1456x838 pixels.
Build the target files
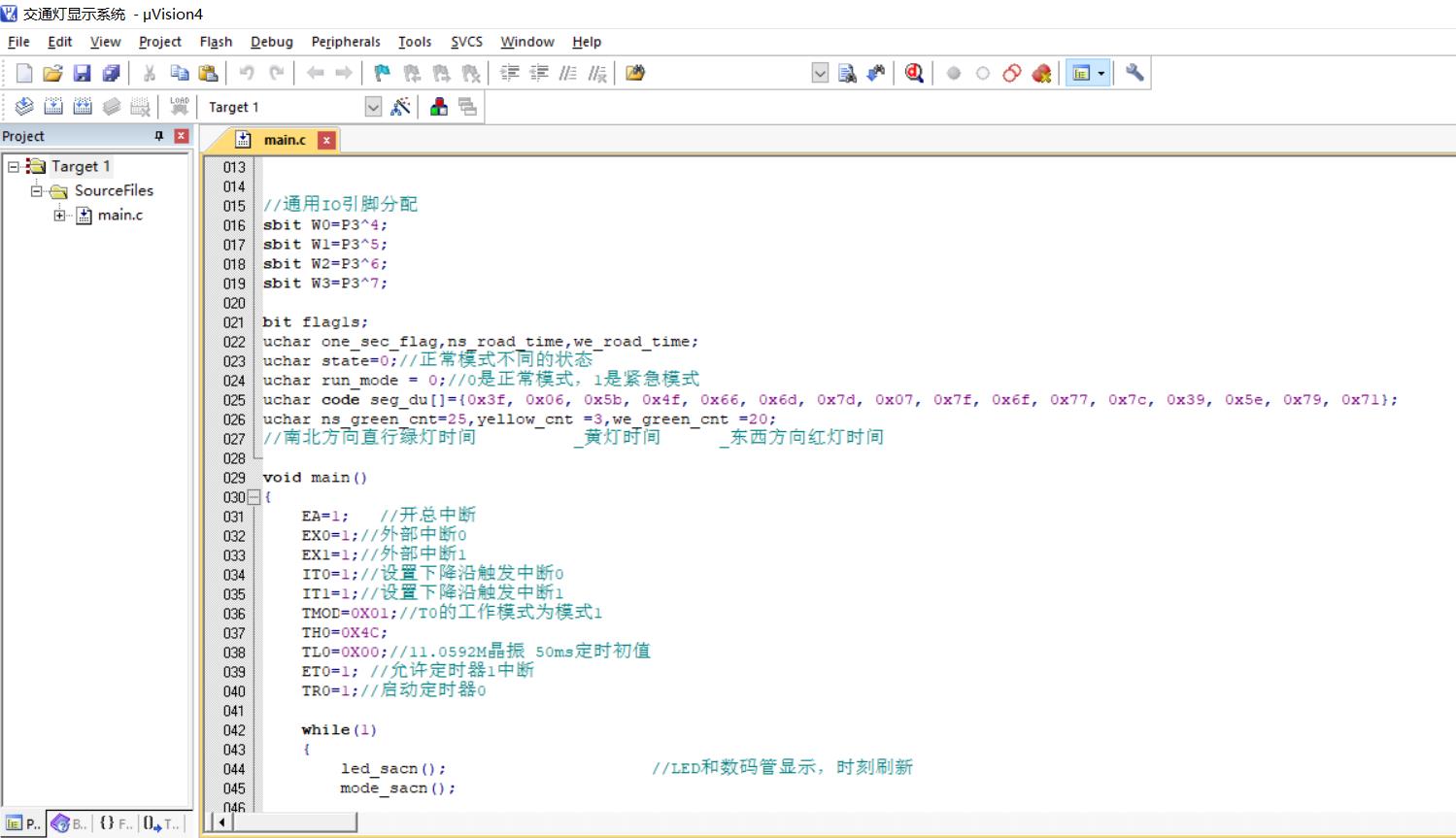[53, 107]
